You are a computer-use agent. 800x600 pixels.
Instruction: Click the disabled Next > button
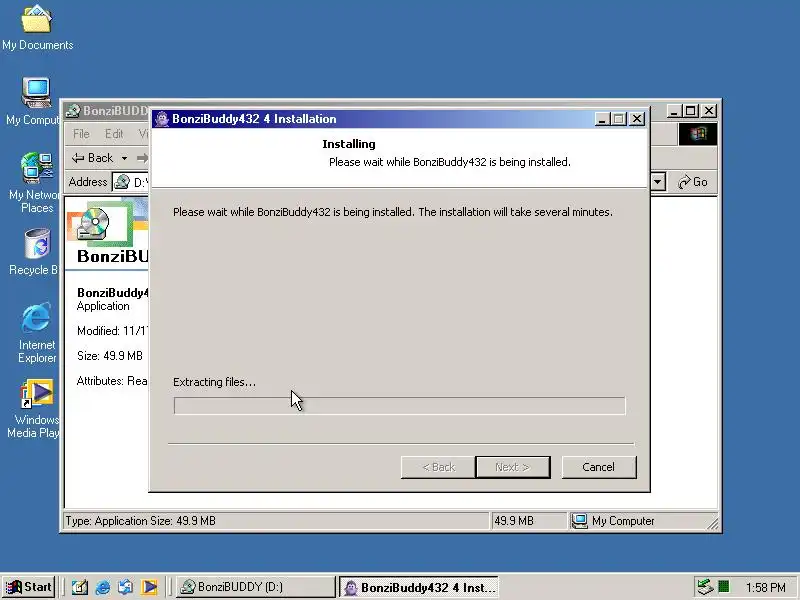(513, 467)
